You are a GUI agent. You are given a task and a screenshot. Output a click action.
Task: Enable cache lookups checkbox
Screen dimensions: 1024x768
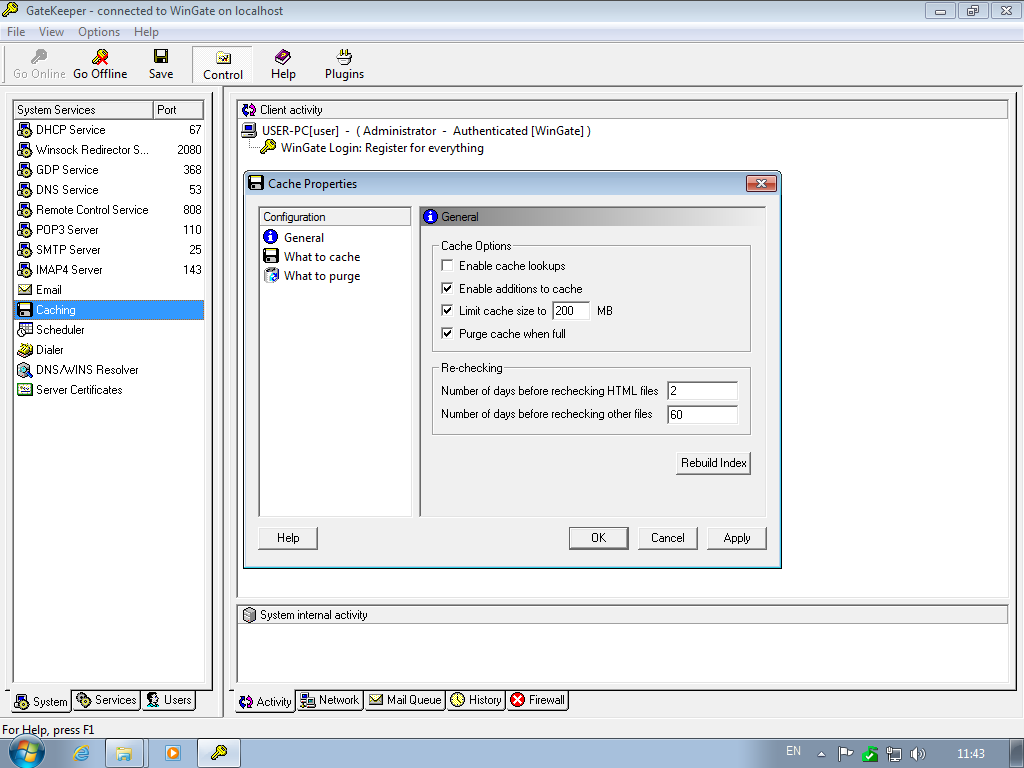(447, 265)
